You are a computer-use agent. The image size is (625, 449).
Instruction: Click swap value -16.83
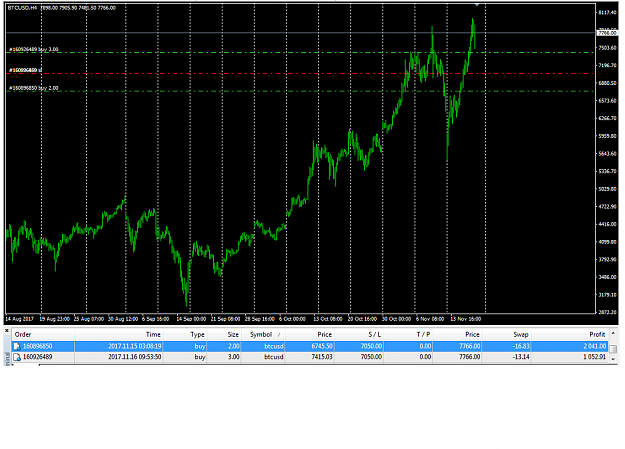coord(521,346)
